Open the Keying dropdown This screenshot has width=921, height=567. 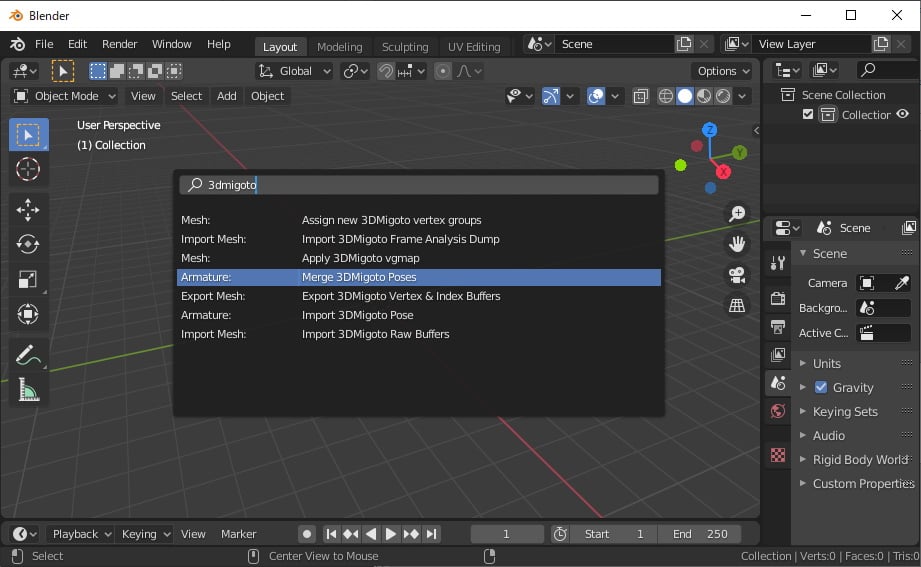(144, 534)
